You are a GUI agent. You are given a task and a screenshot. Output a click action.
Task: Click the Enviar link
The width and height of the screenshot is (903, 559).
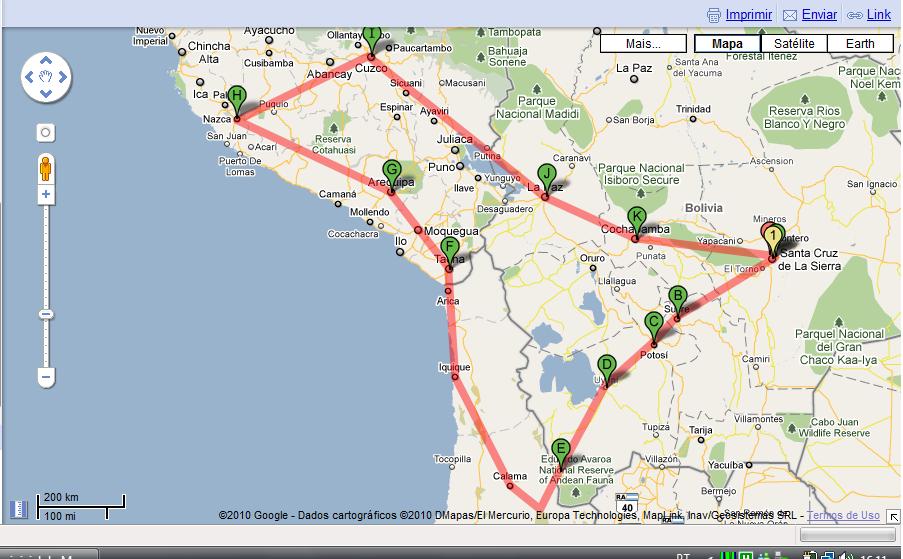pyautogui.click(x=819, y=15)
